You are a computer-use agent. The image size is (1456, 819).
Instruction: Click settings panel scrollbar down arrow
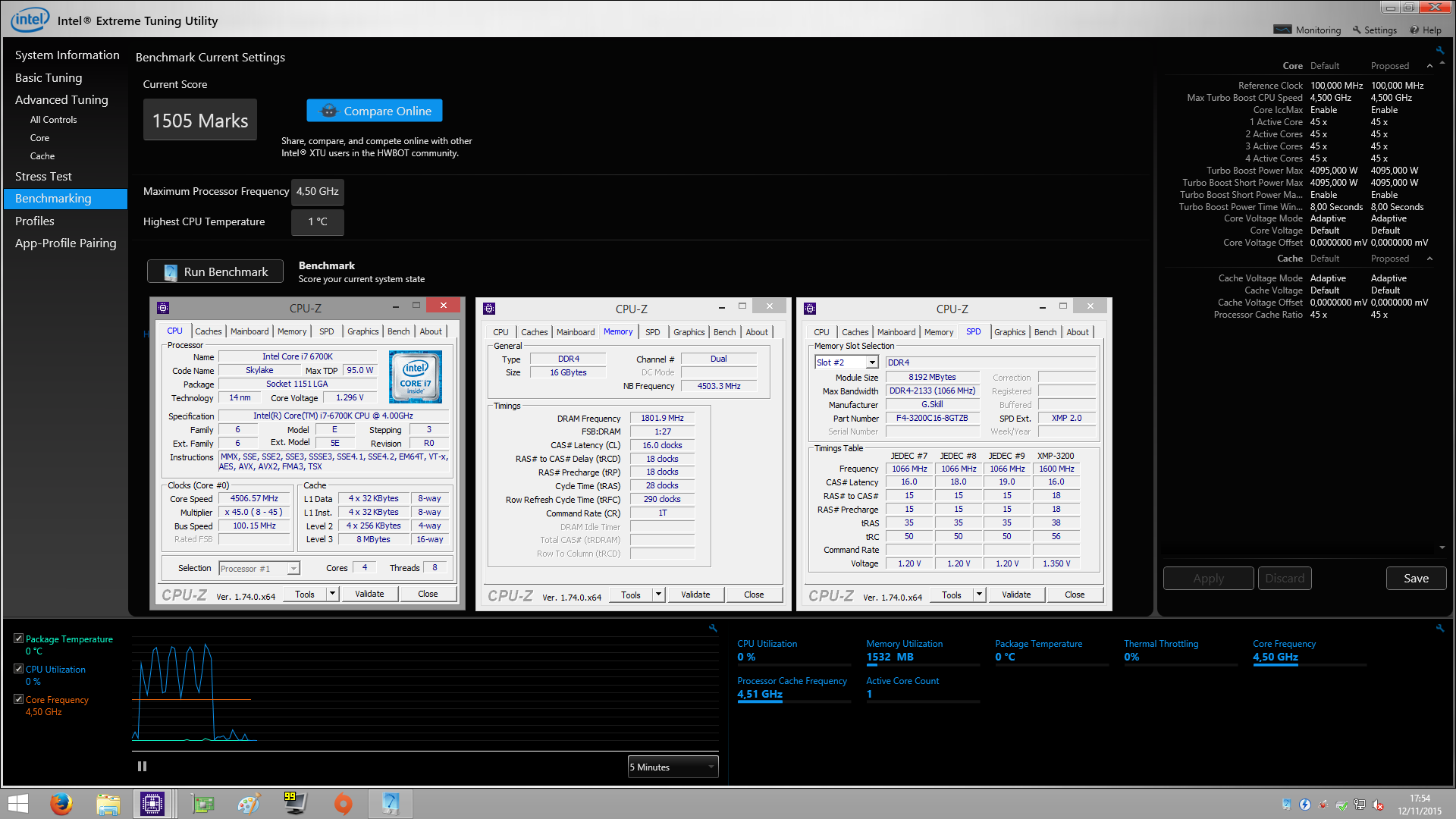tap(1442, 548)
